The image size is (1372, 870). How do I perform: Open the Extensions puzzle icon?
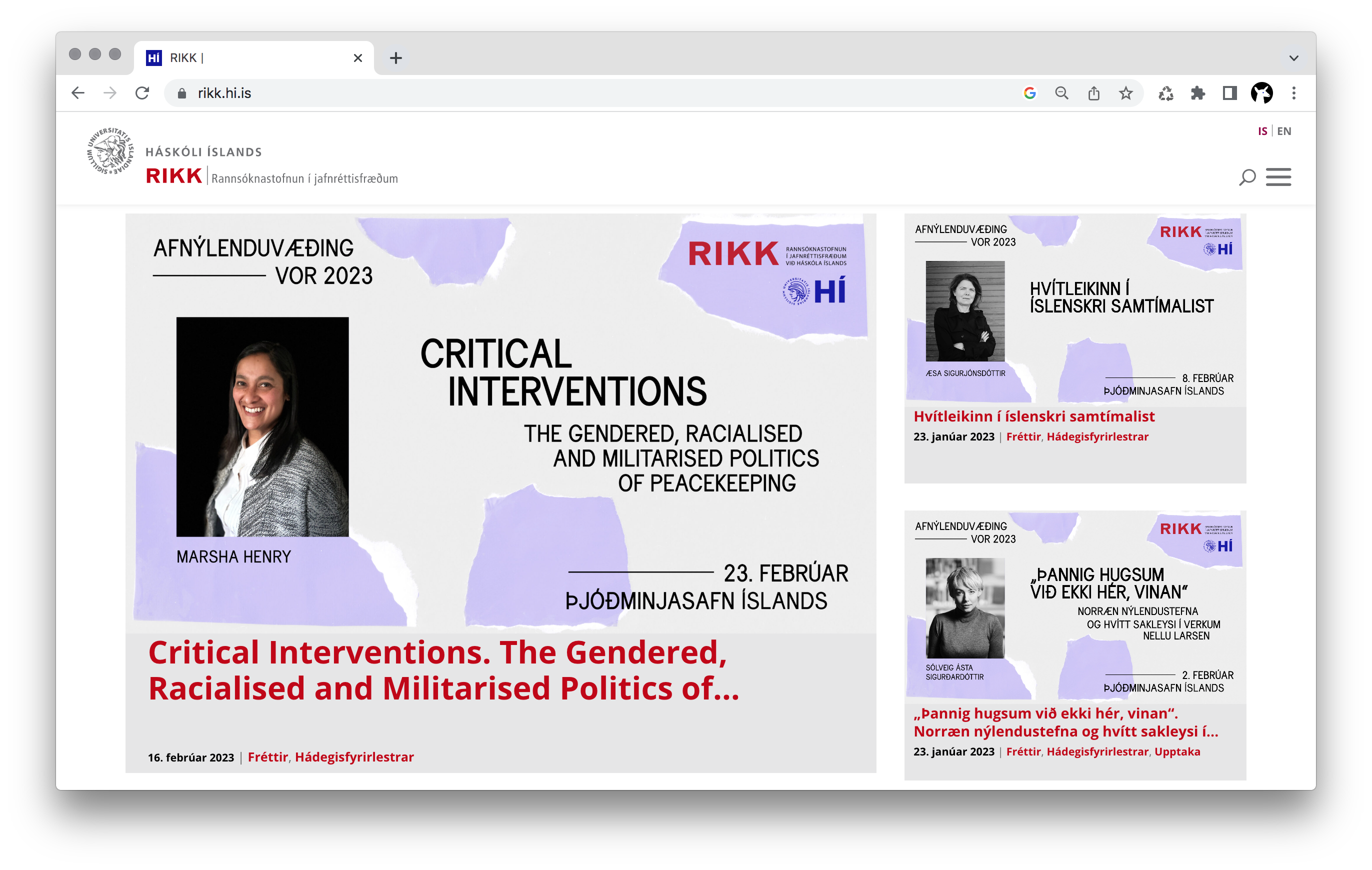tap(1197, 93)
